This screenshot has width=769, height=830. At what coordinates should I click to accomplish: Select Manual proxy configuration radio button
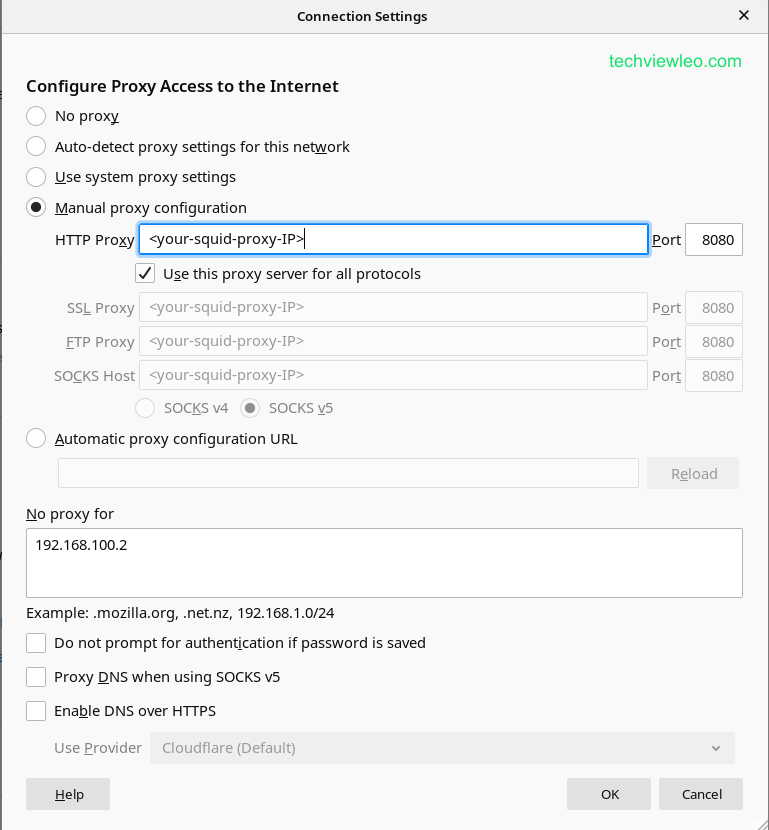click(x=36, y=208)
